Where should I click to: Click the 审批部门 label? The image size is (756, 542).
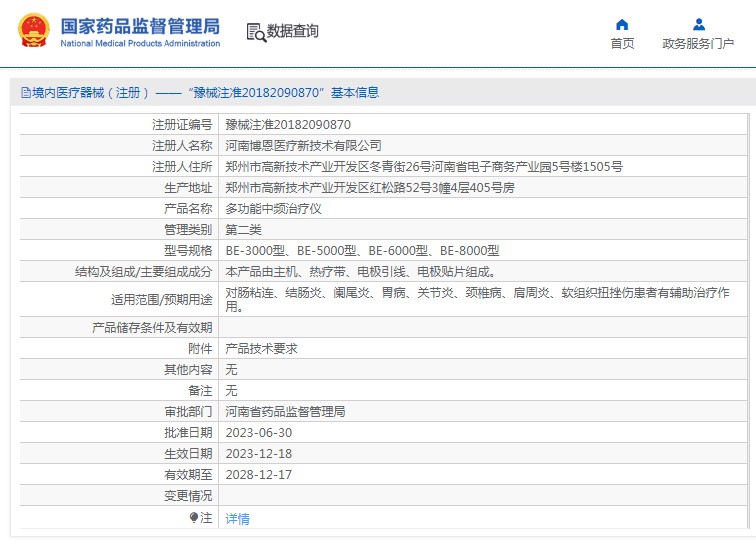(x=188, y=412)
